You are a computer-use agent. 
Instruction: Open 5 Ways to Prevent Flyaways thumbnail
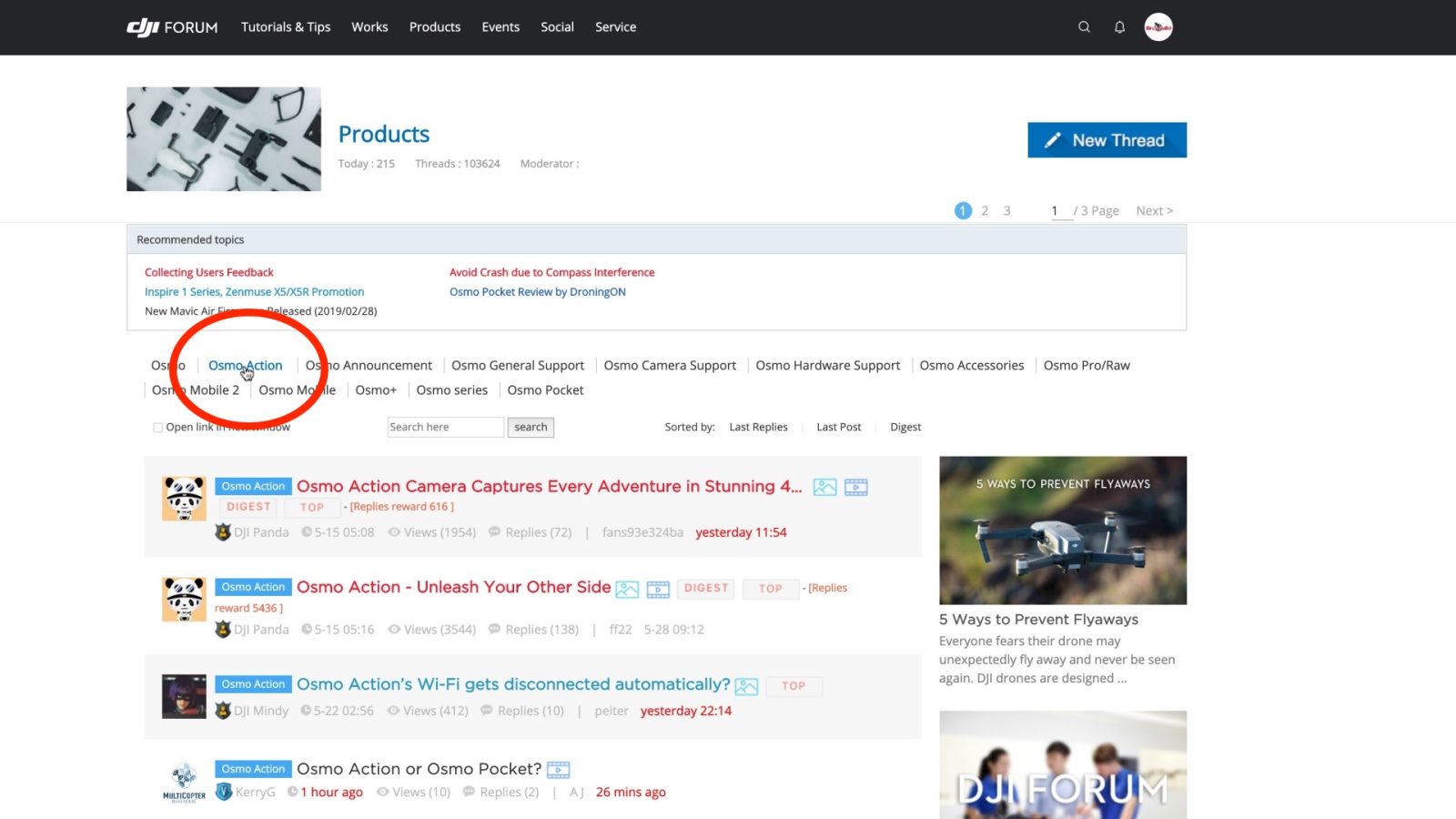(1063, 531)
